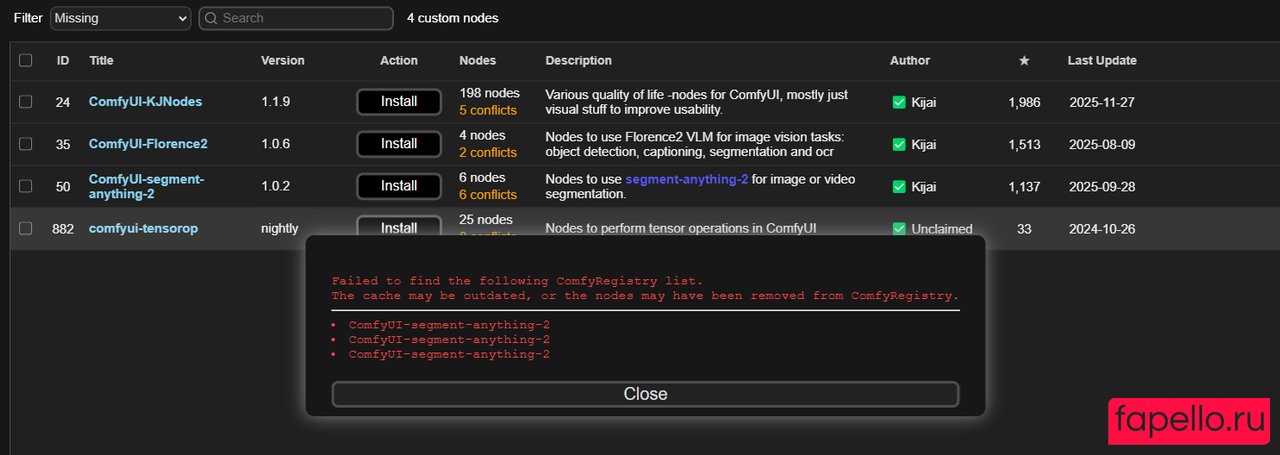Click verified badge in the Unclaimed author row

pyautogui.click(x=898, y=229)
